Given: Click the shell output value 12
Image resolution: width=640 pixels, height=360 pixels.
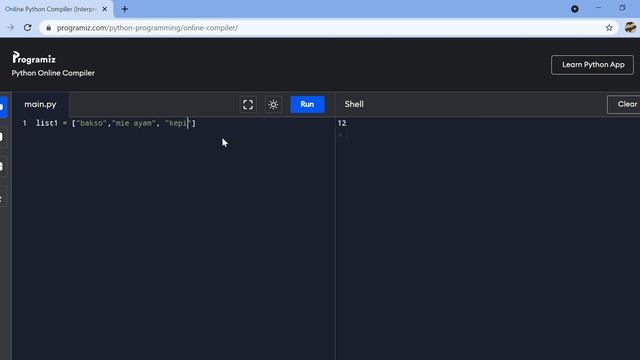Looking at the screenshot, I should (342, 123).
